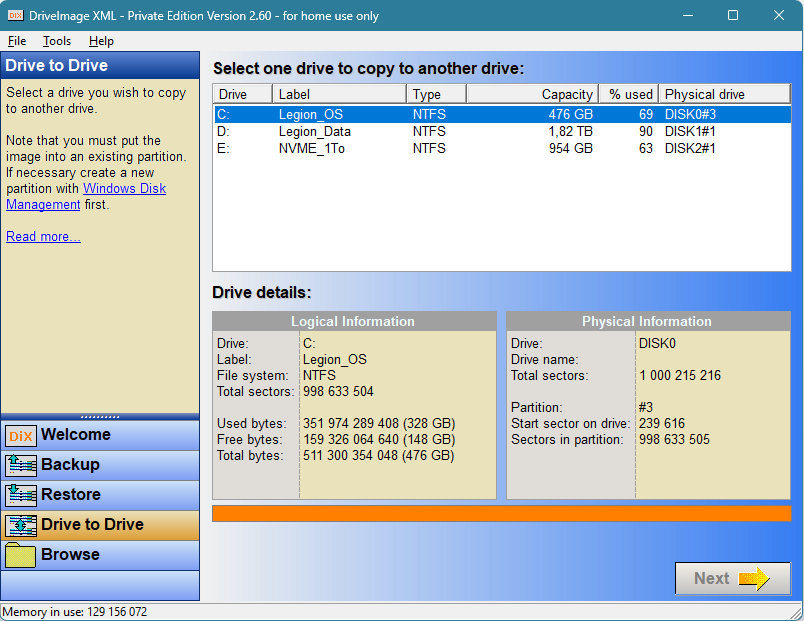Sort by the % used column header

(x=629, y=94)
